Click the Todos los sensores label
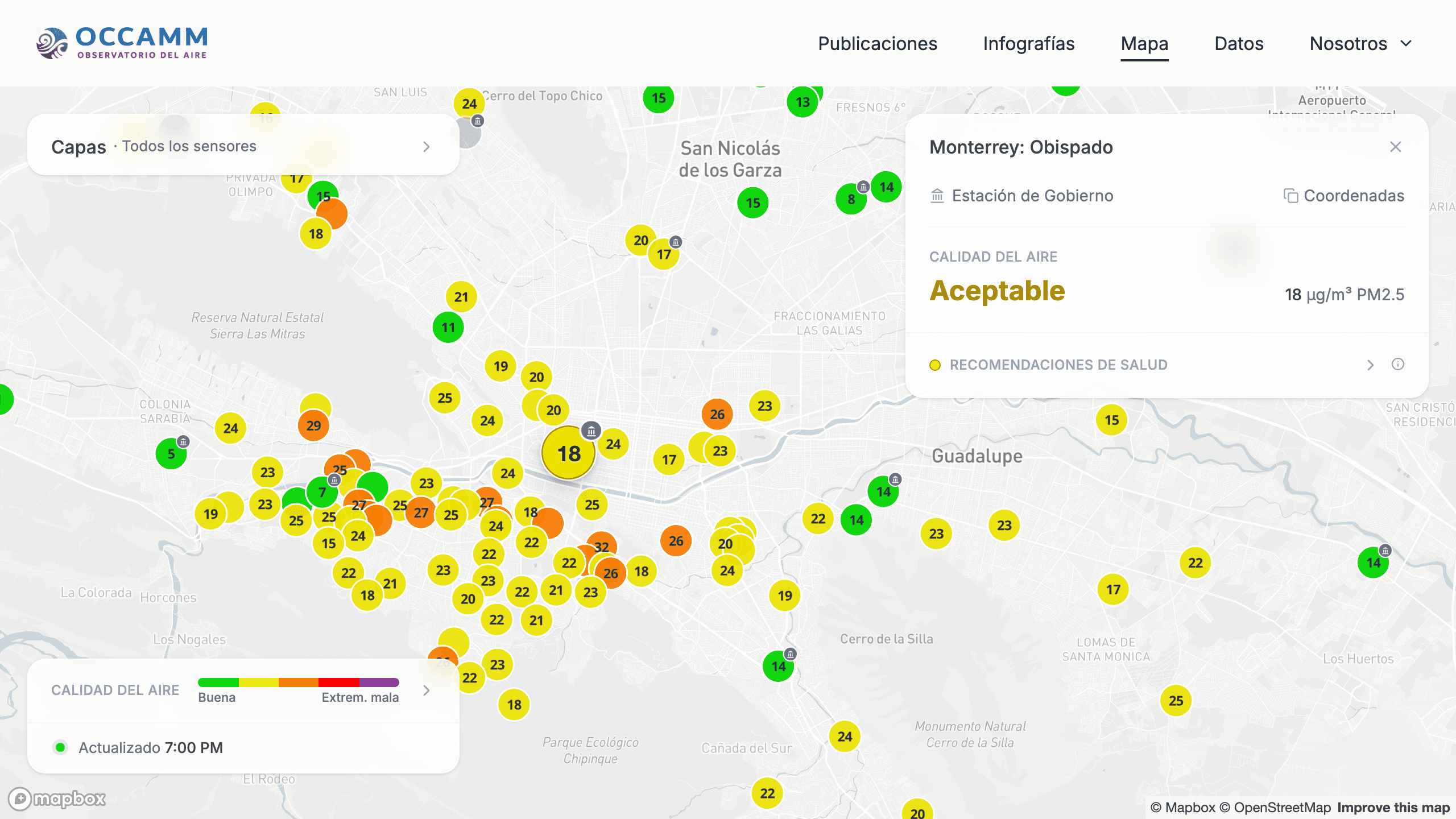The width and height of the screenshot is (1456, 819). coord(189,146)
